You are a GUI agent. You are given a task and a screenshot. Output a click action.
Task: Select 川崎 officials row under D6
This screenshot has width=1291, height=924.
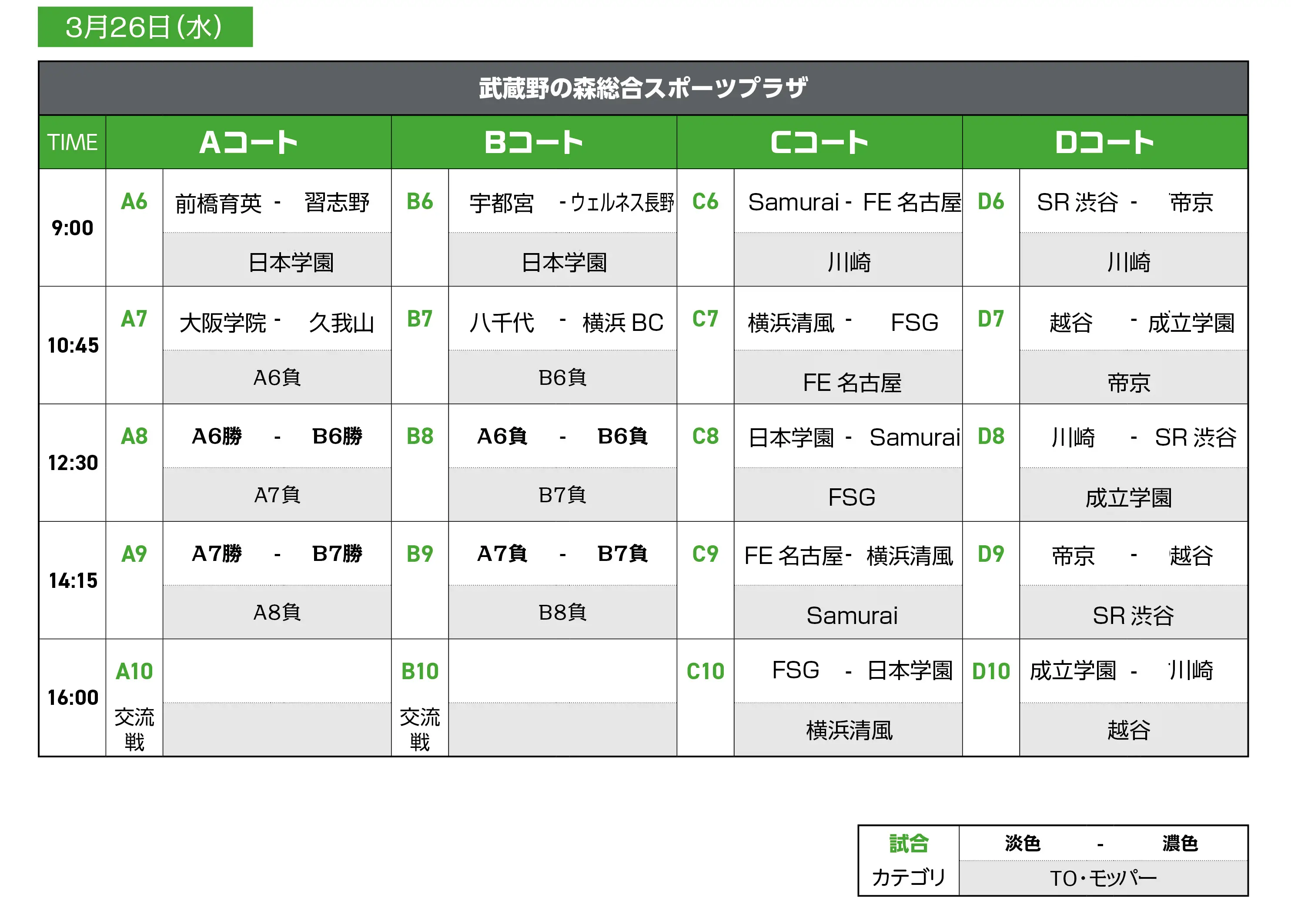tap(1134, 260)
